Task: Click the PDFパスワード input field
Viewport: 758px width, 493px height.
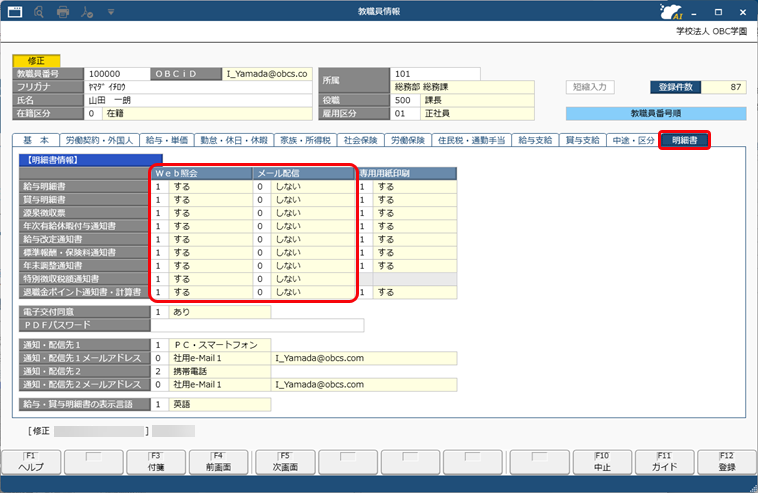Action: [258, 325]
